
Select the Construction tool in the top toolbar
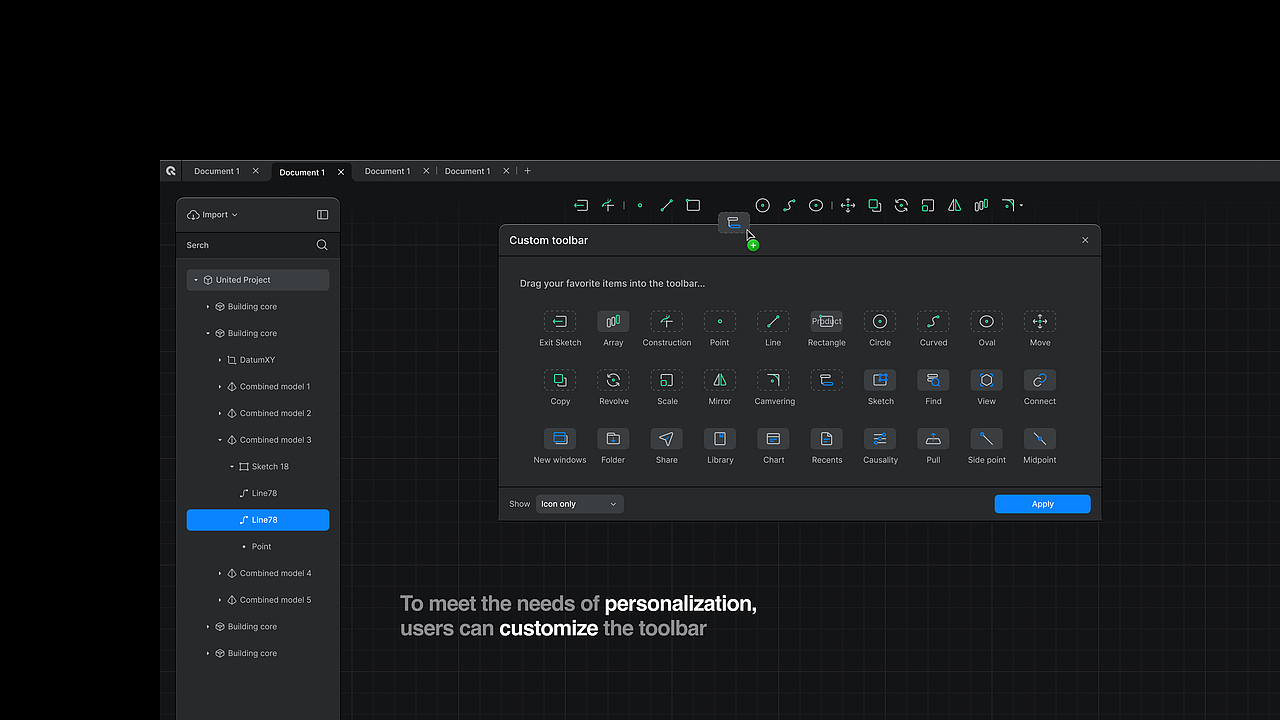pyautogui.click(x=608, y=205)
